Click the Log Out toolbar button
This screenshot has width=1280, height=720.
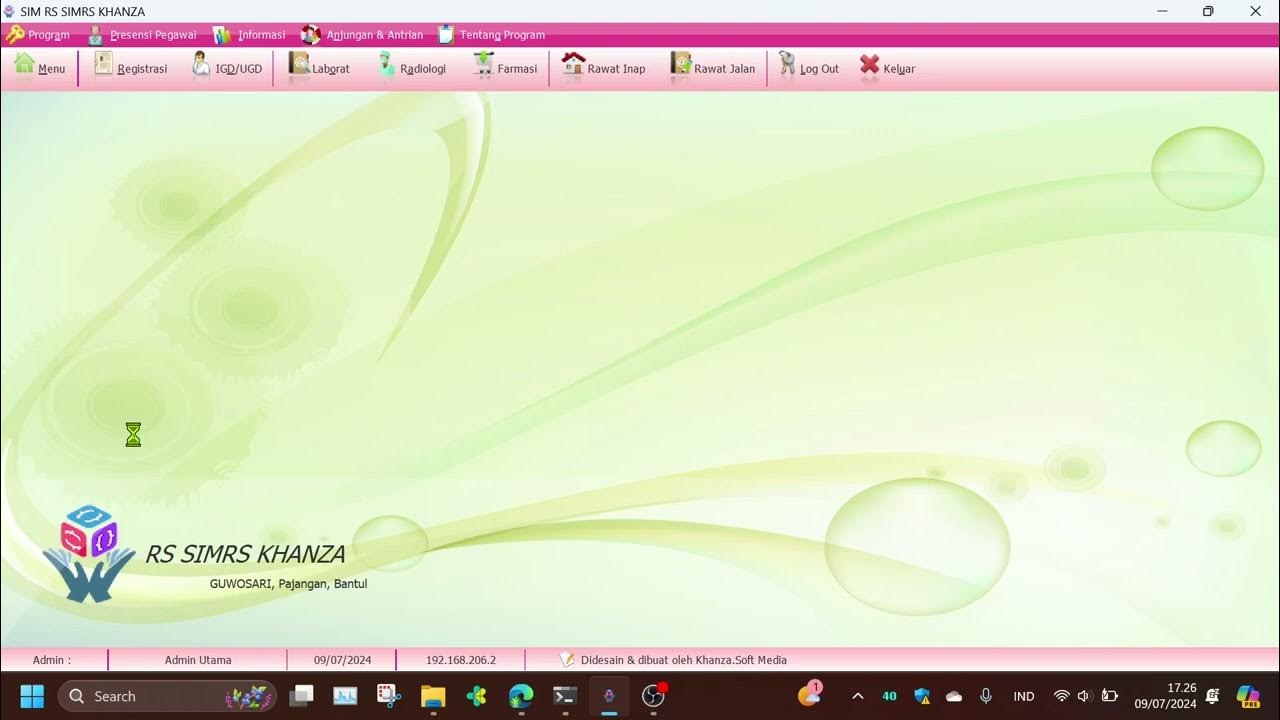808,68
